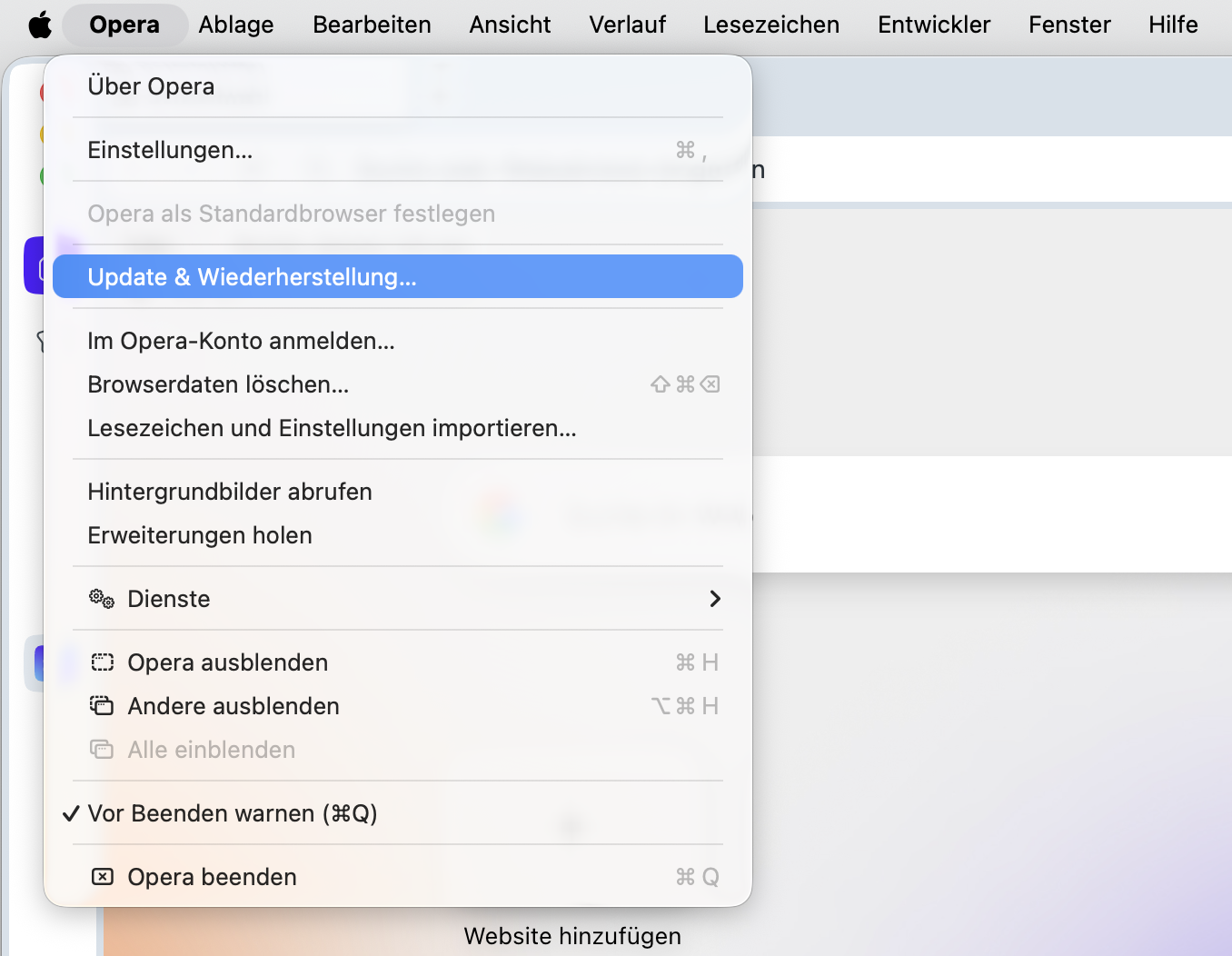
Task: Select Lesezeichen und Einstellungen importieren…
Action: tap(398, 428)
